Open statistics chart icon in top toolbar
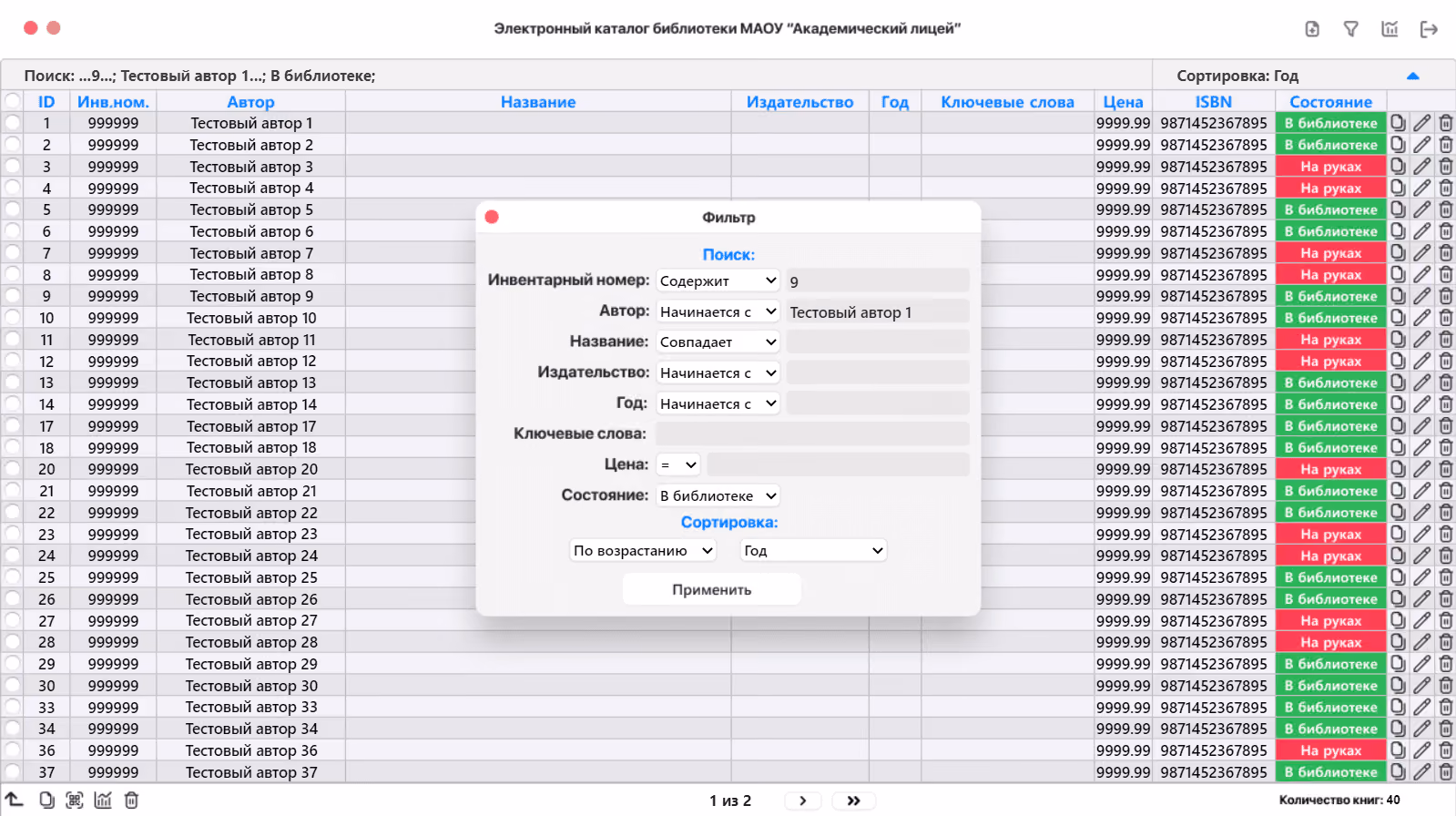Viewport: 1456px width, 816px height. coord(1390,29)
